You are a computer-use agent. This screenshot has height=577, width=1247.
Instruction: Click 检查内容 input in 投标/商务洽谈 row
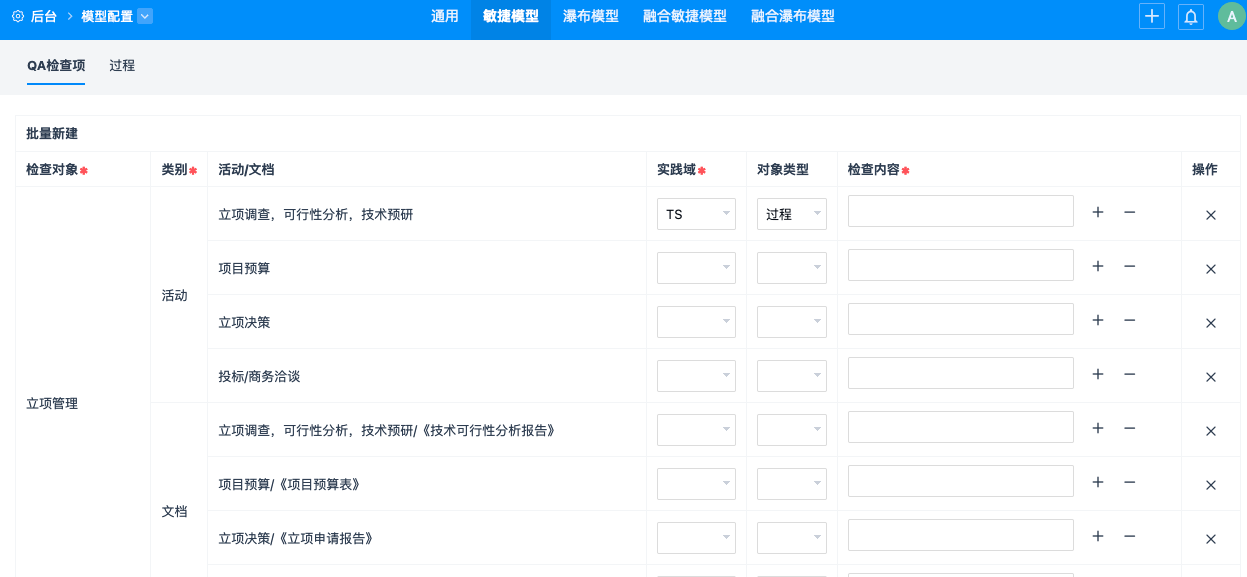pyautogui.click(x=961, y=373)
